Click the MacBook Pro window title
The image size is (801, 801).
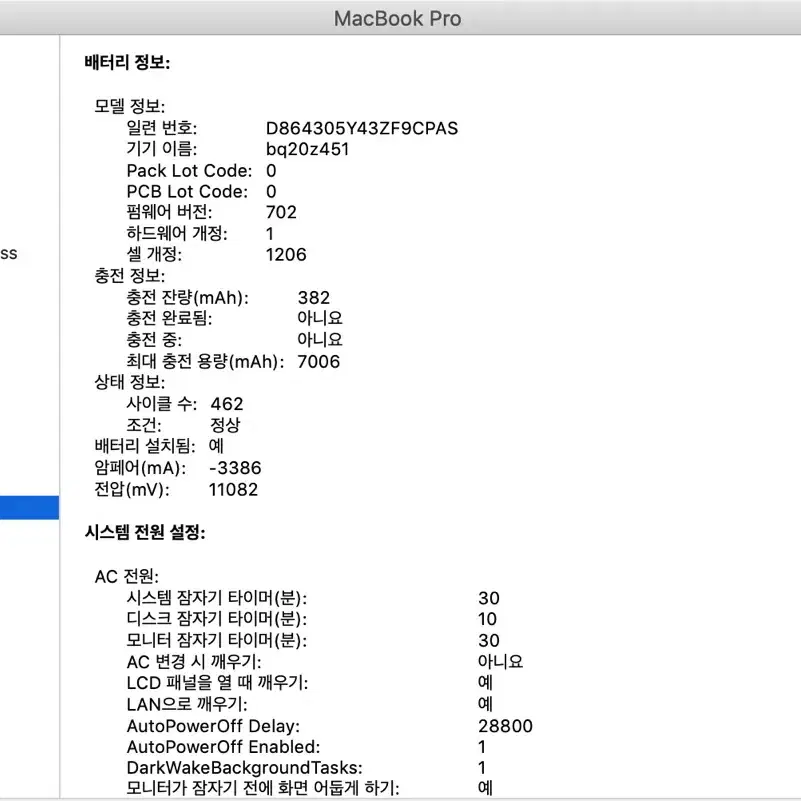pyautogui.click(x=397, y=19)
